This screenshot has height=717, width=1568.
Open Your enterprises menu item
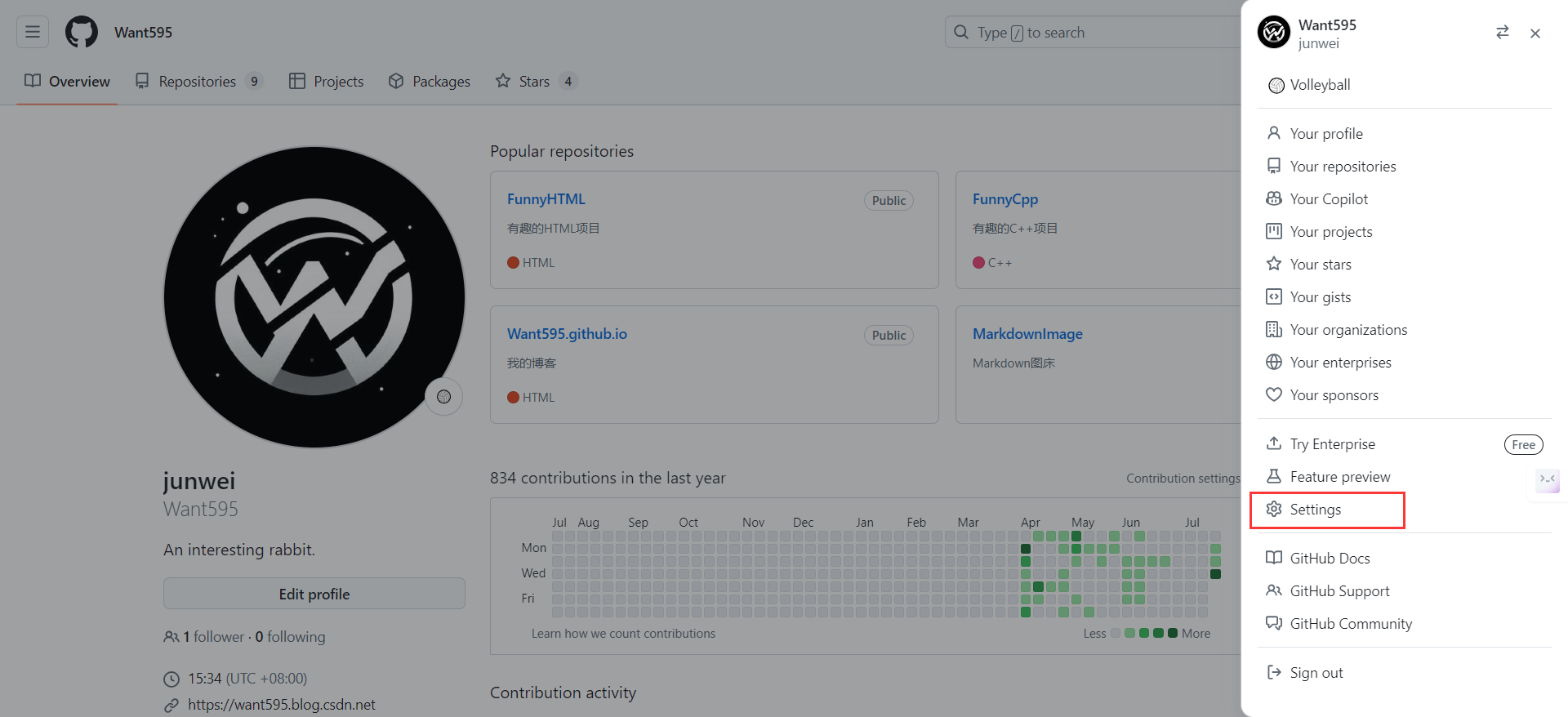(1405, 362)
